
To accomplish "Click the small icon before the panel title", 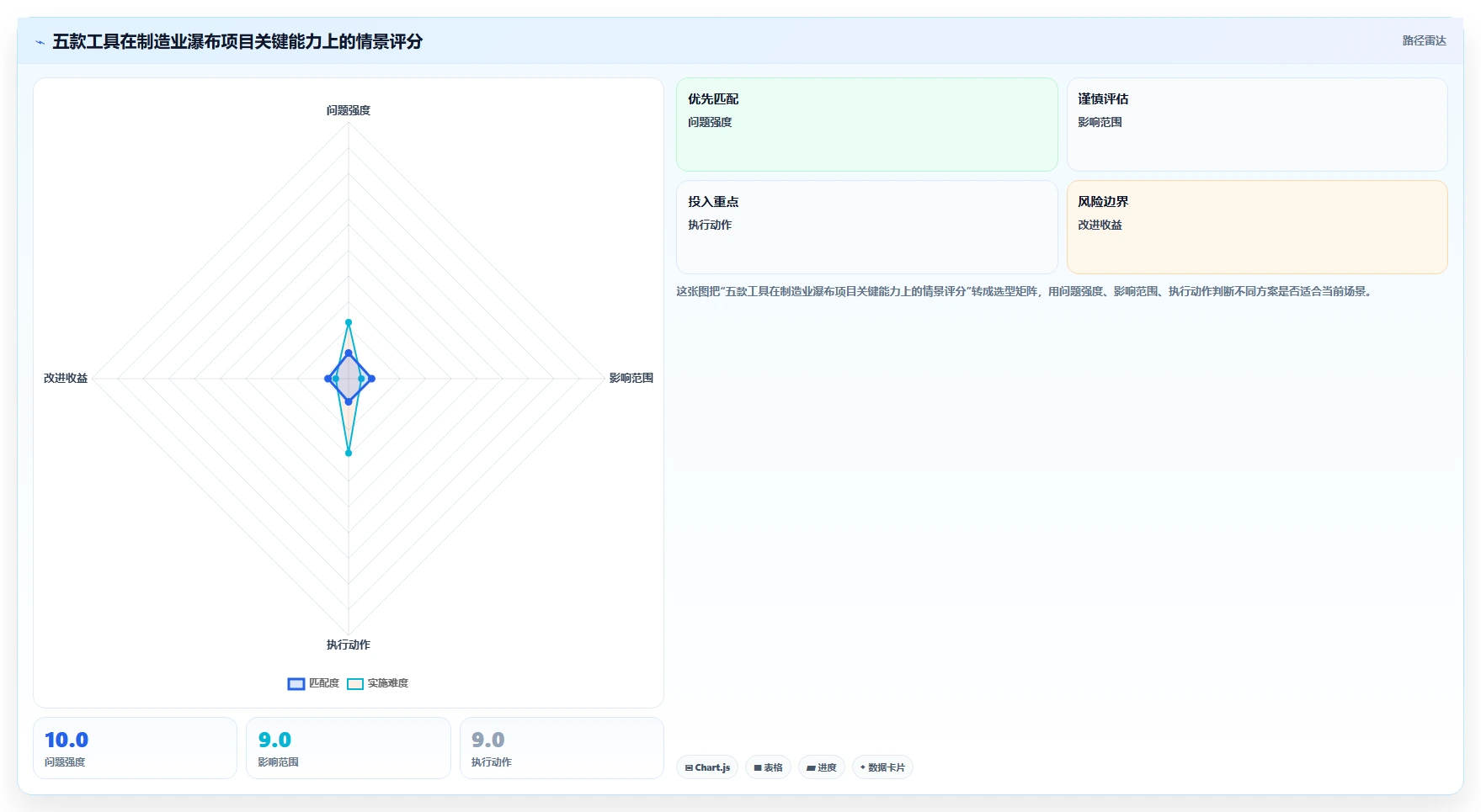I will pos(40,42).
